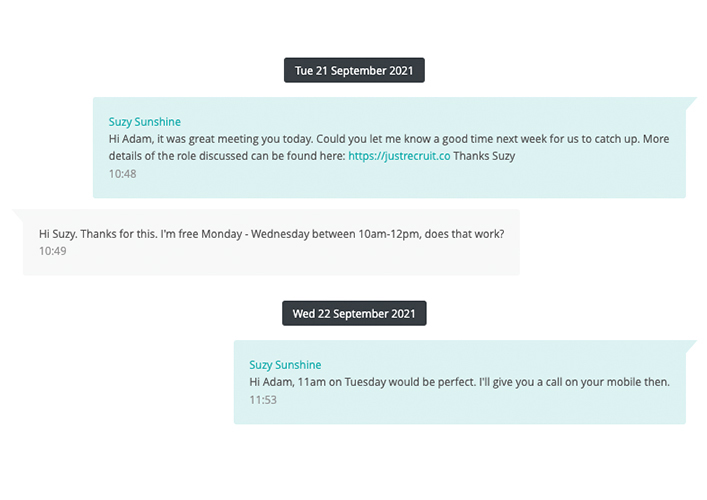
Task: Open the justrecruit.co link
Action: point(399,156)
